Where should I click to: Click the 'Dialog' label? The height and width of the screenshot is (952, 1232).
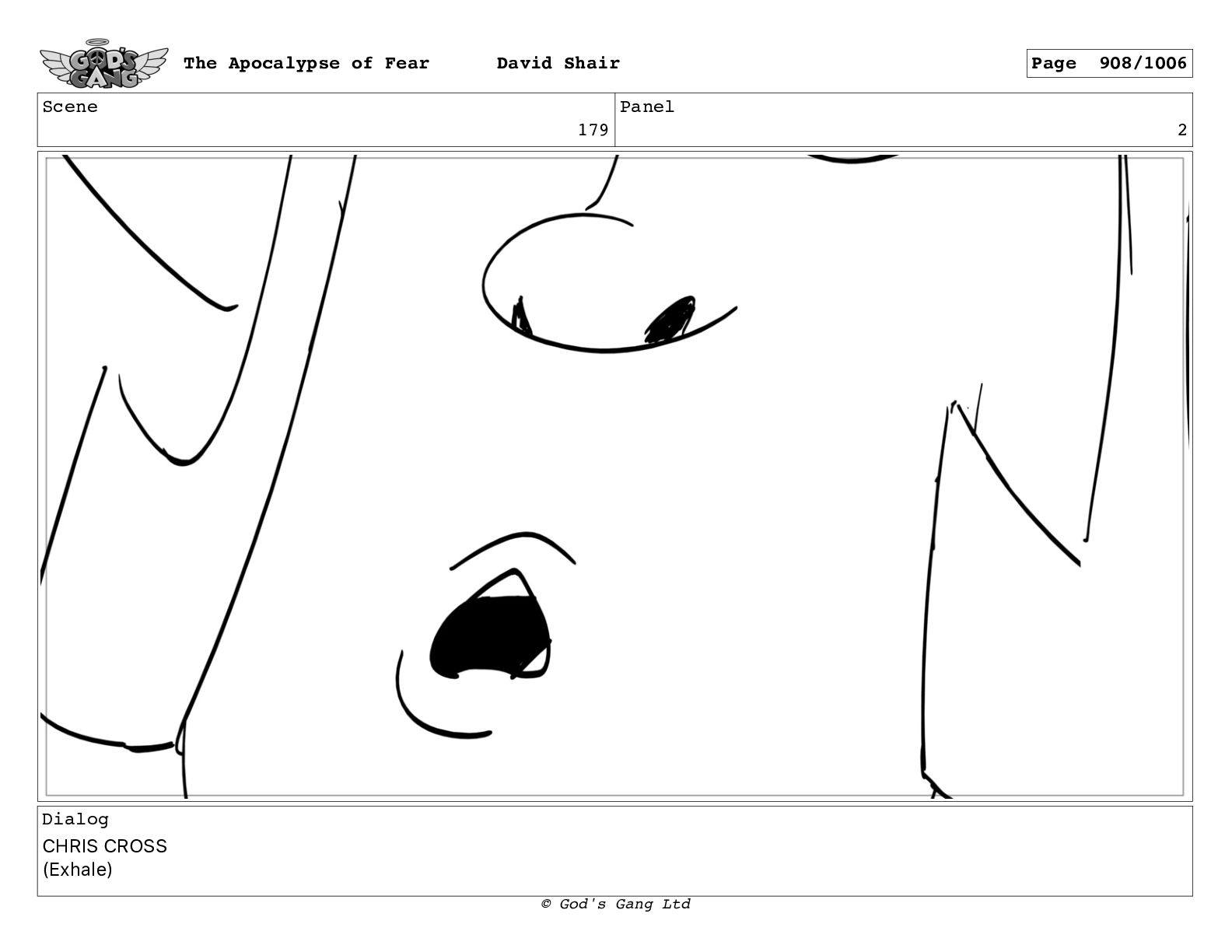pyautogui.click(x=75, y=819)
